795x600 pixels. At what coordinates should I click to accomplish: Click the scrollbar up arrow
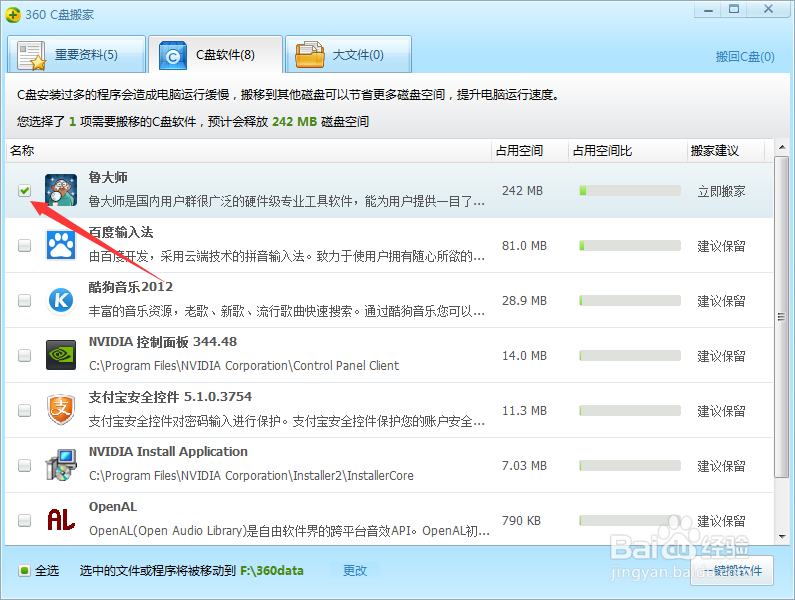[x=782, y=148]
